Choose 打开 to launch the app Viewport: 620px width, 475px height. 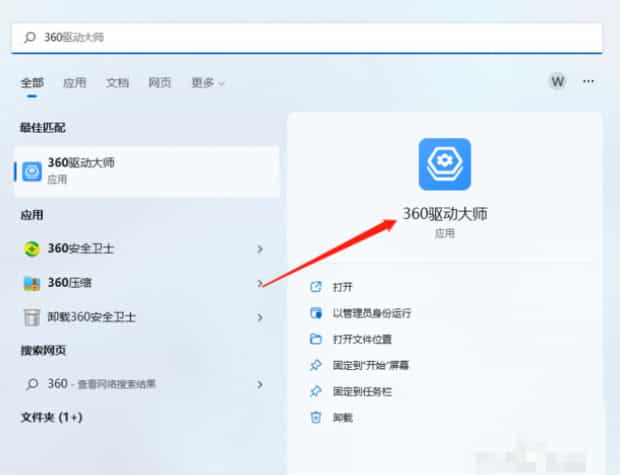pos(342,287)
